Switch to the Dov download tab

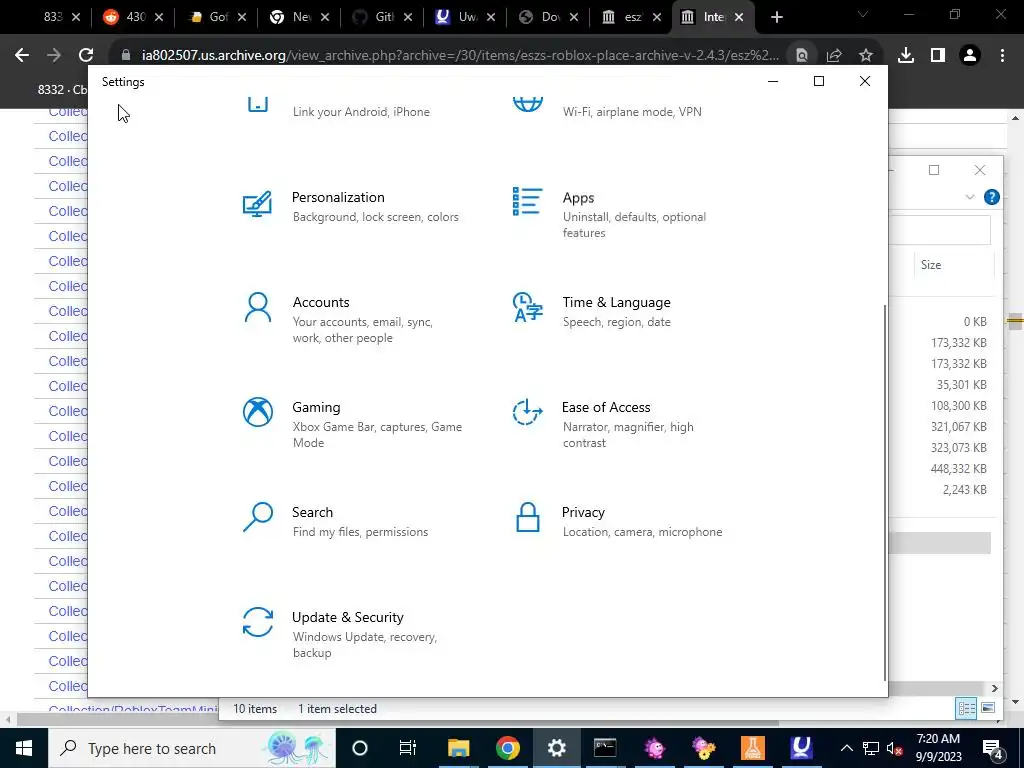pyautogui.click(x=549, y=17)
